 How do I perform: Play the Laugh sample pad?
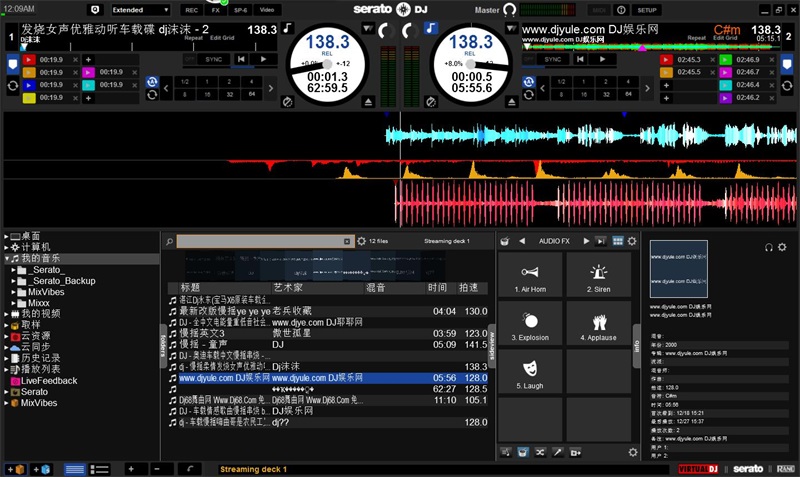coord(530,374)
